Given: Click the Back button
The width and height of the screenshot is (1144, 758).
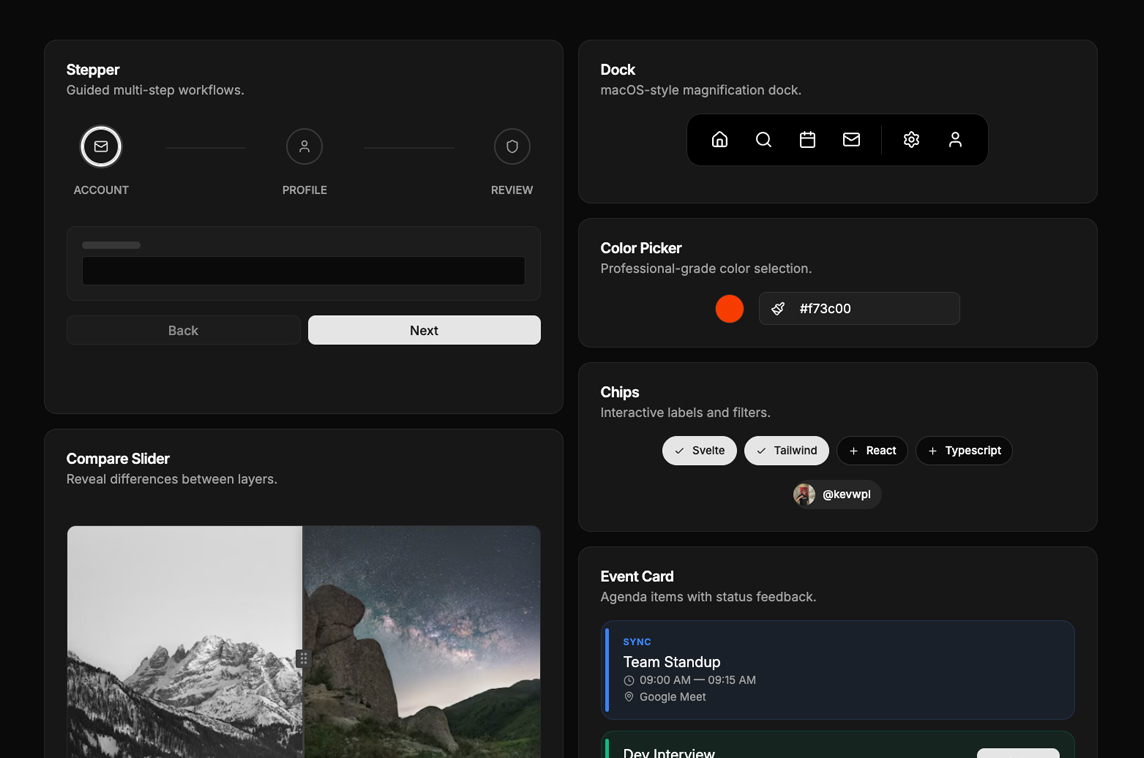Looking at the screenshot, I should 183,330.
